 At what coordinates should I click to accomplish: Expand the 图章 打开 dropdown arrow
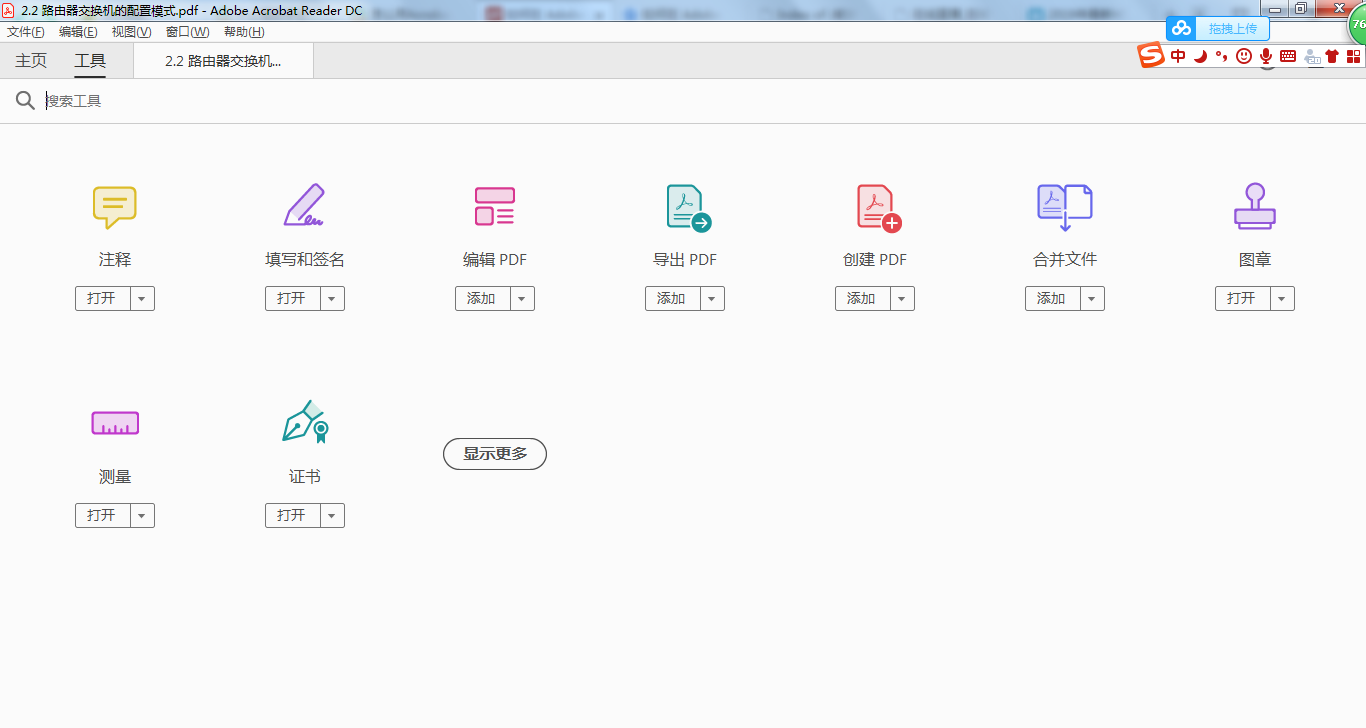pyautogui.click(x=1282, y=298)
